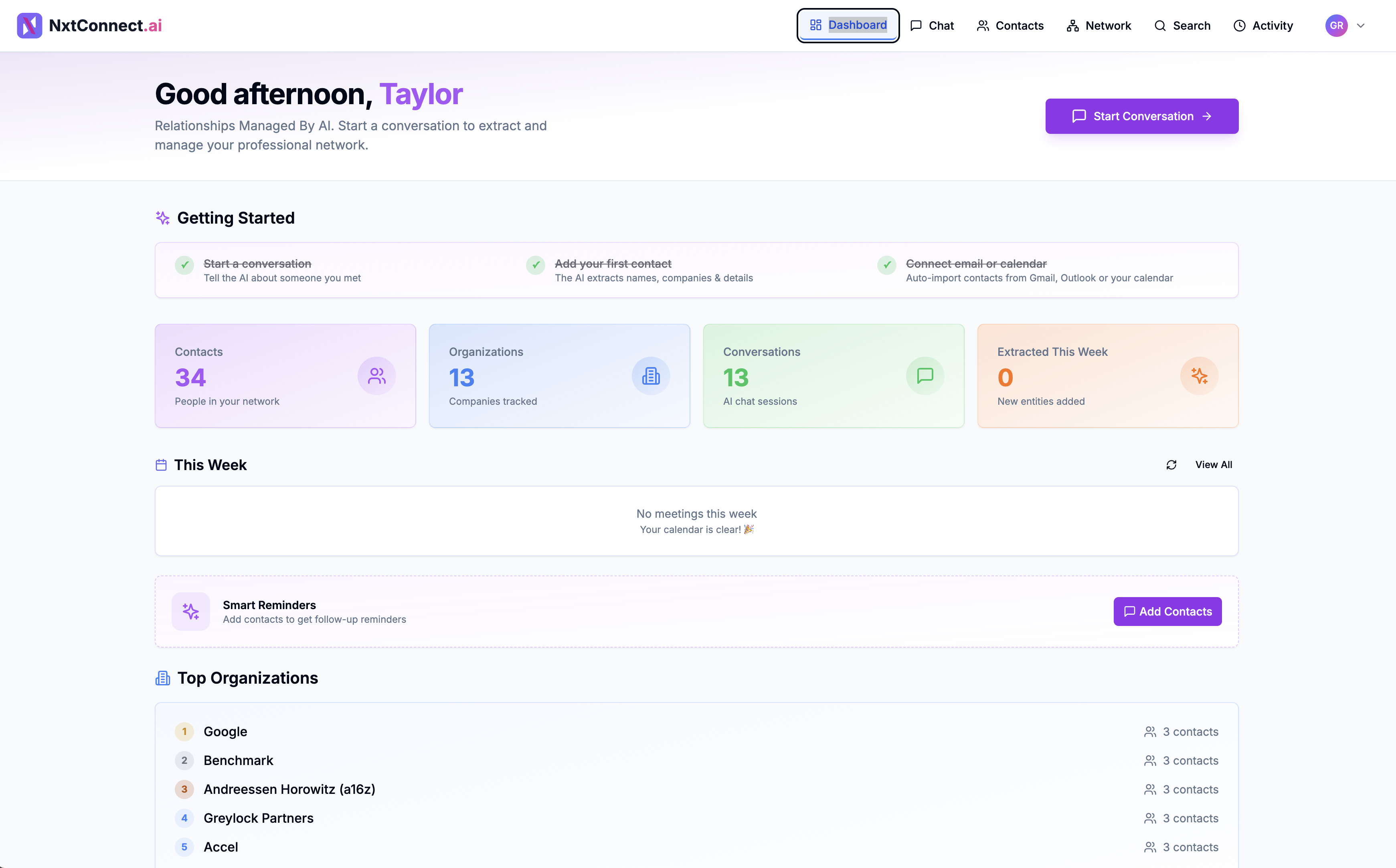
Task: Click the contacts icon in Benchmark row
Action: click(1150, 761)
